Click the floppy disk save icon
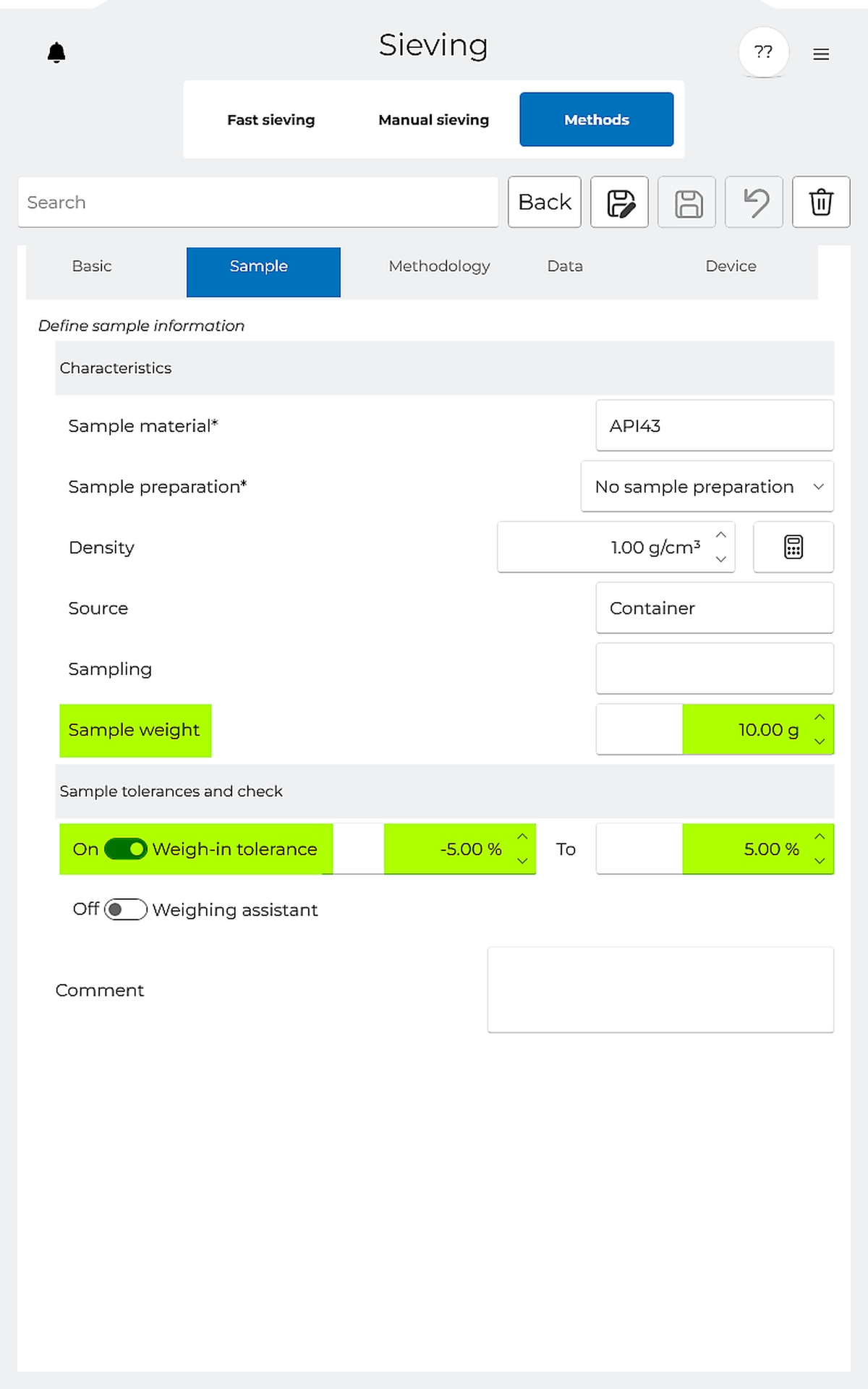 coord(687,203)
